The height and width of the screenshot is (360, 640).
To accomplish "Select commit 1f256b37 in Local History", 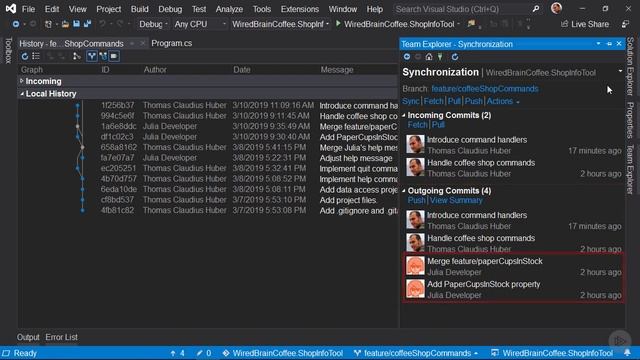I will click(207, 105).
